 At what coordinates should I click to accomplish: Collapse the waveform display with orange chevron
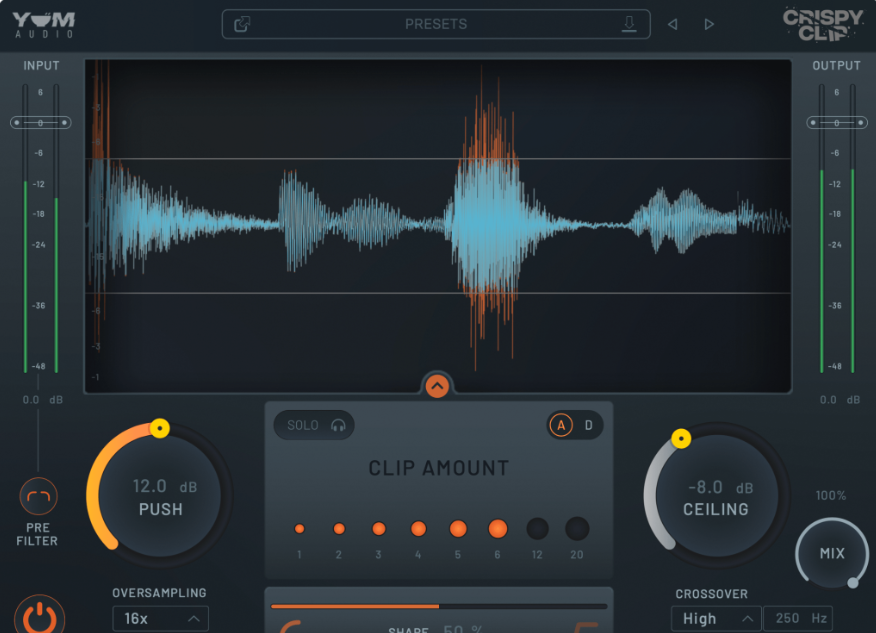(x=437, y=385)
